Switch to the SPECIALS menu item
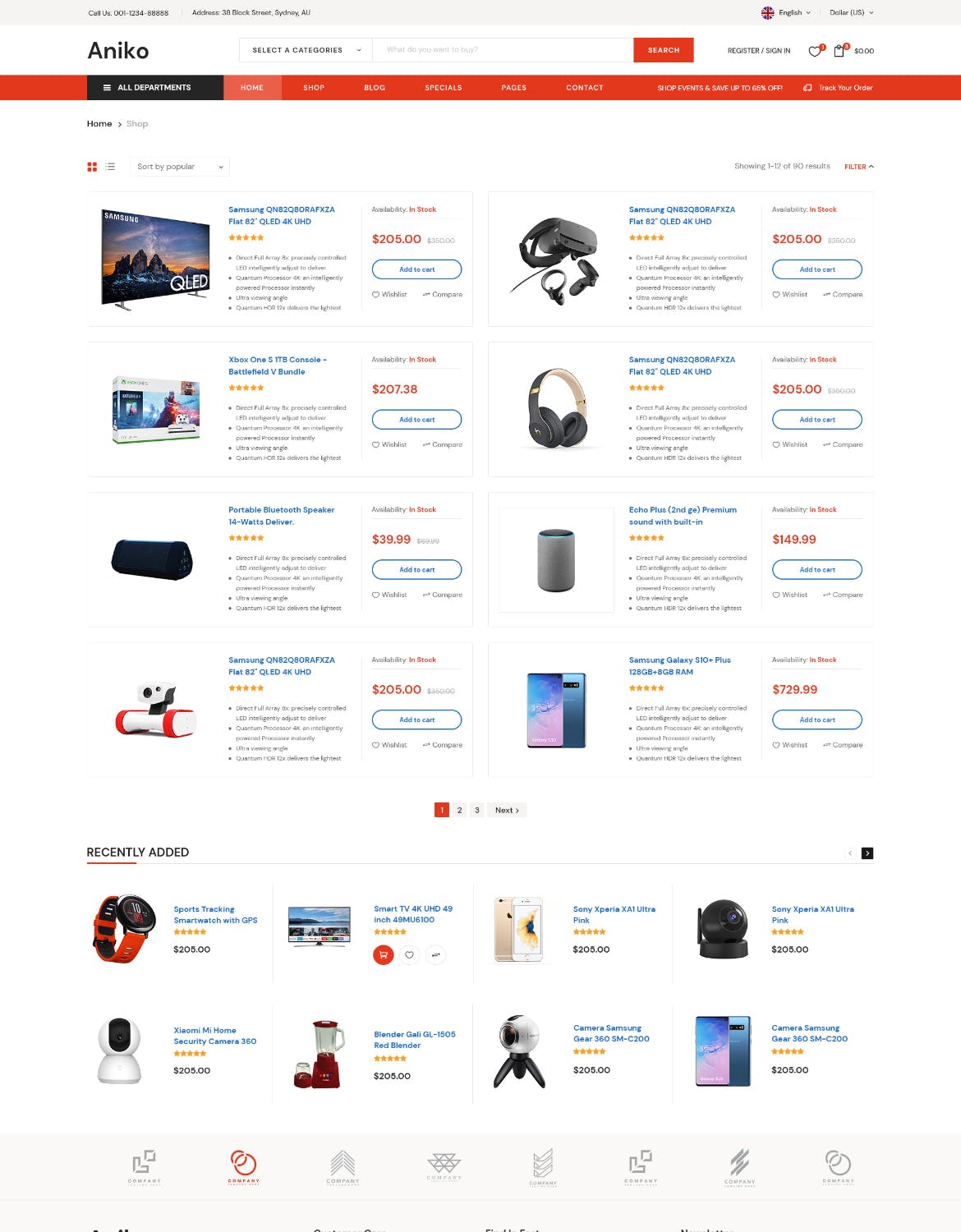This screenshot has height=1232, width=961. (x=444, y=87)
